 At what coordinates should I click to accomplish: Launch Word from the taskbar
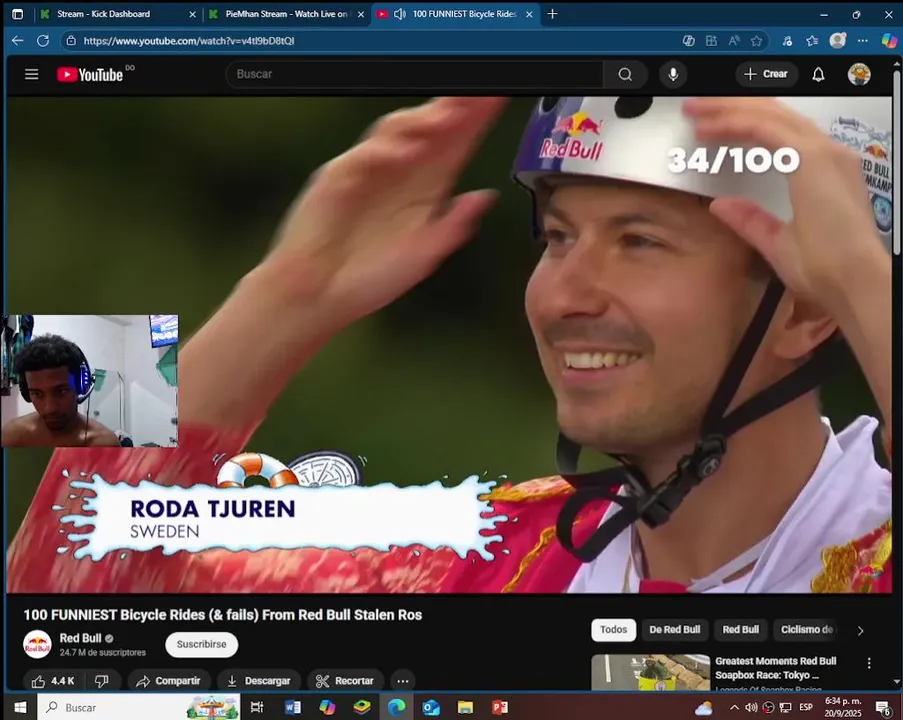[293, 707]
